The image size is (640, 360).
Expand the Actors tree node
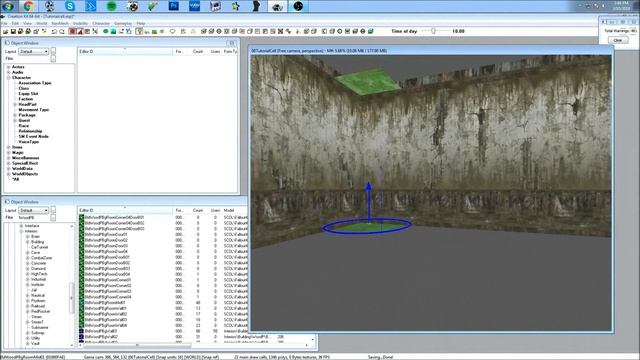(9, 67)
